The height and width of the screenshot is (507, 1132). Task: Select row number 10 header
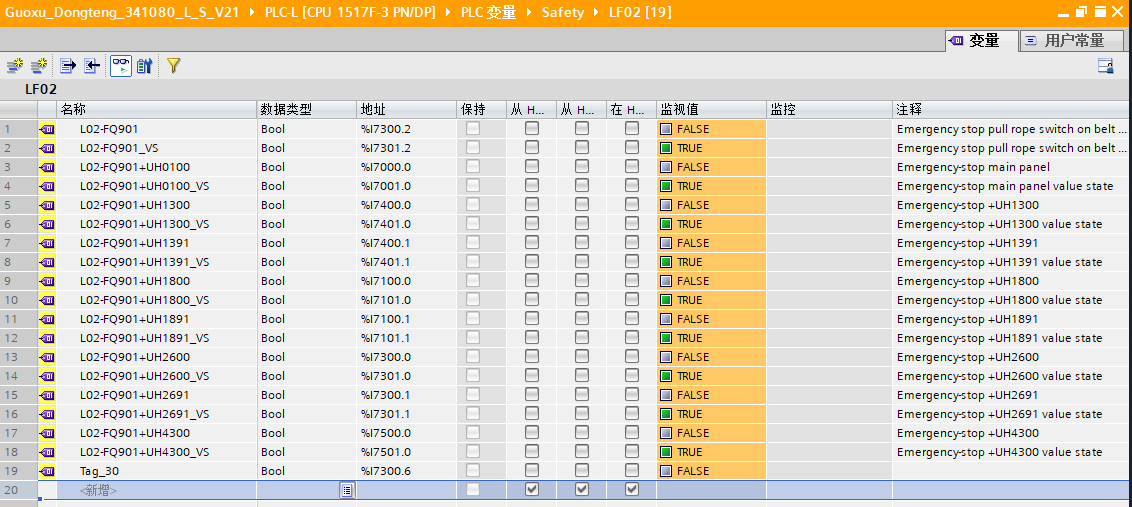coord(12,300)
